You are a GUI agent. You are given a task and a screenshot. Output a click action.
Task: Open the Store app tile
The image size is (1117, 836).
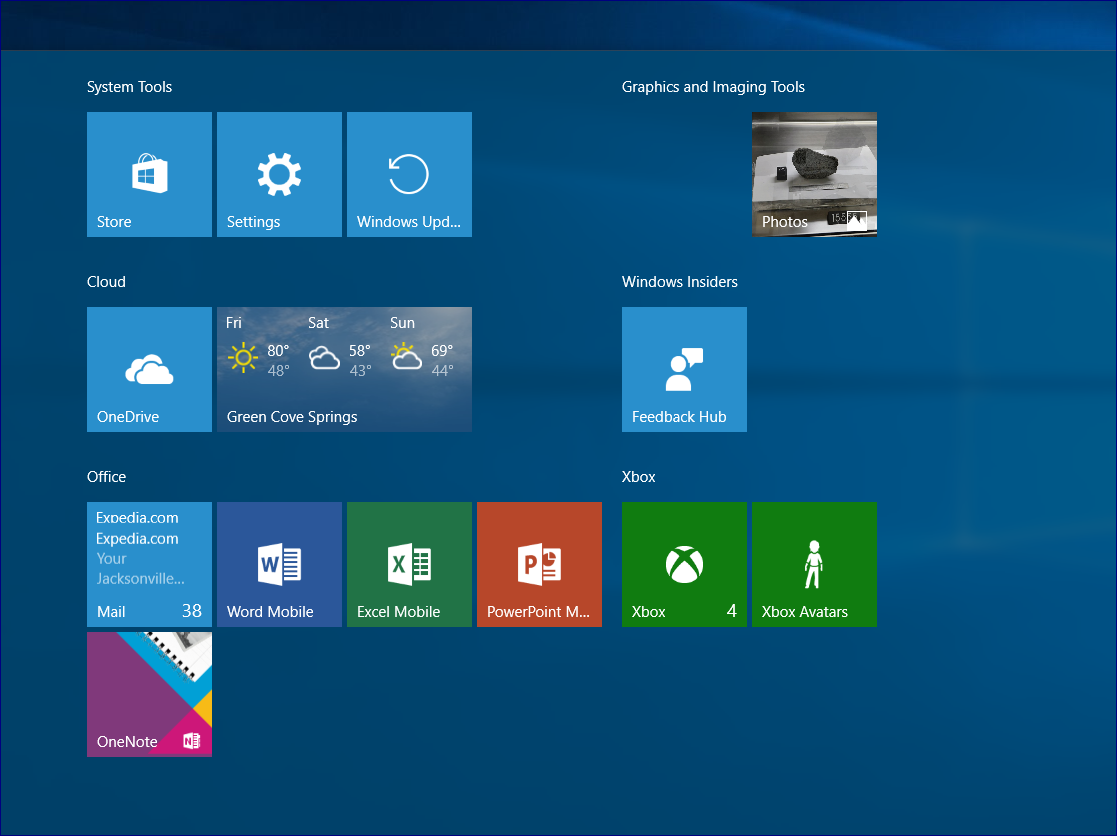[149, 174]
